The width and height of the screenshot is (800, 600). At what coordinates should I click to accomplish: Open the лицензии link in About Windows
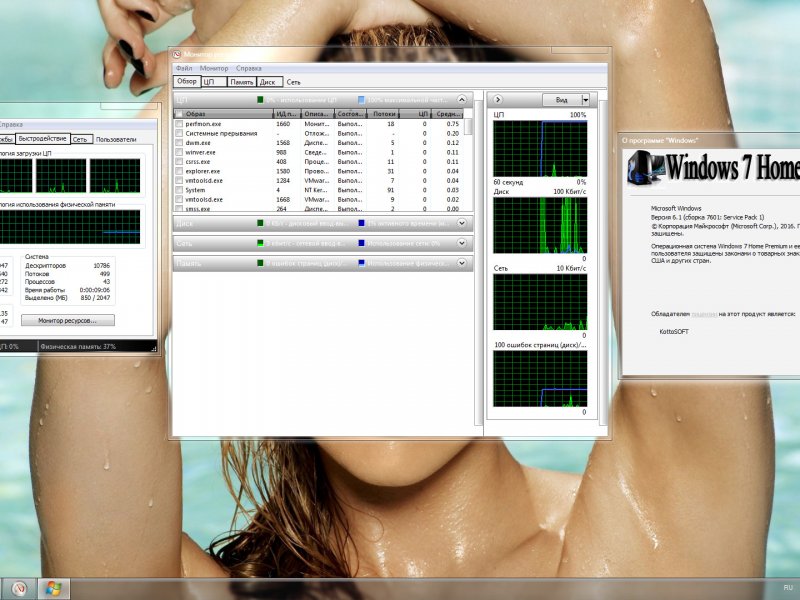pos(704,314)
